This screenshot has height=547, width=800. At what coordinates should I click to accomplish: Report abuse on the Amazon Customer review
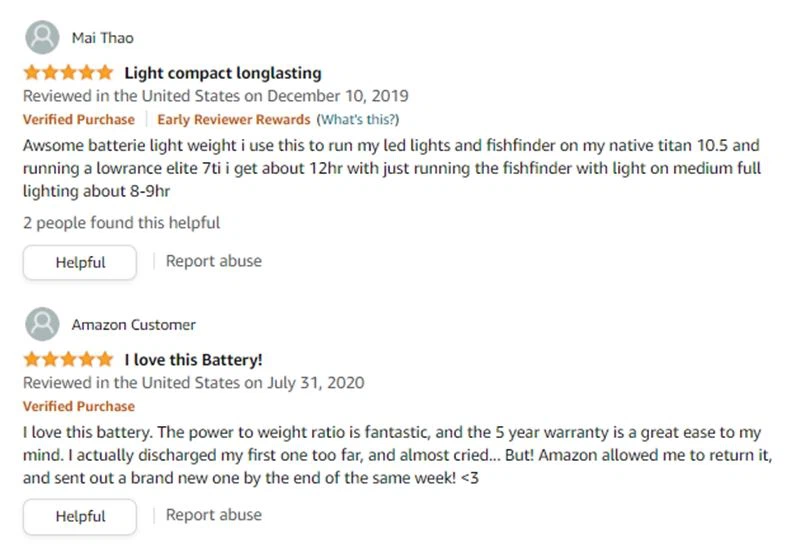tap(213, 515)
